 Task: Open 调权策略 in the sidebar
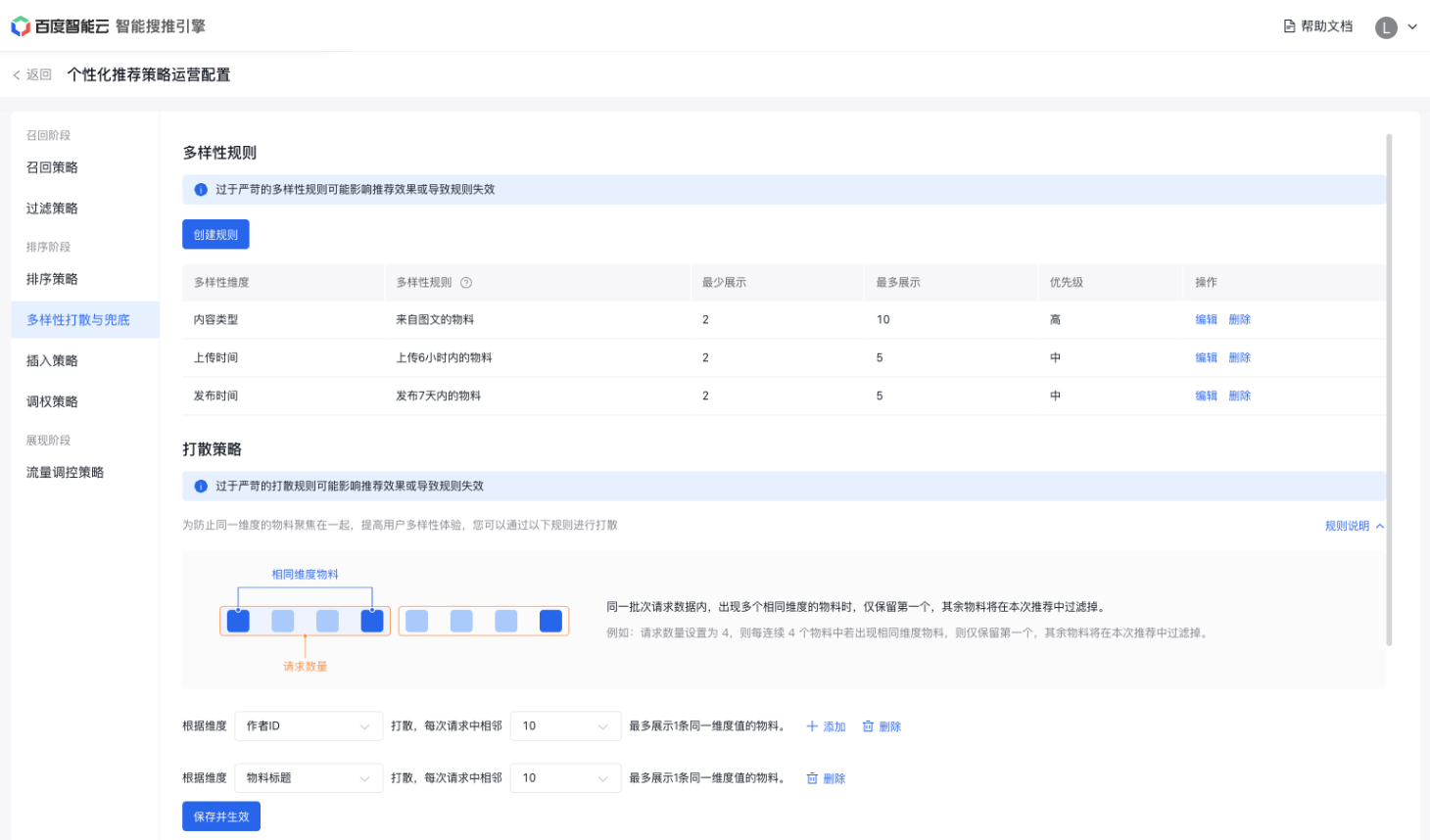coord(85,402)
